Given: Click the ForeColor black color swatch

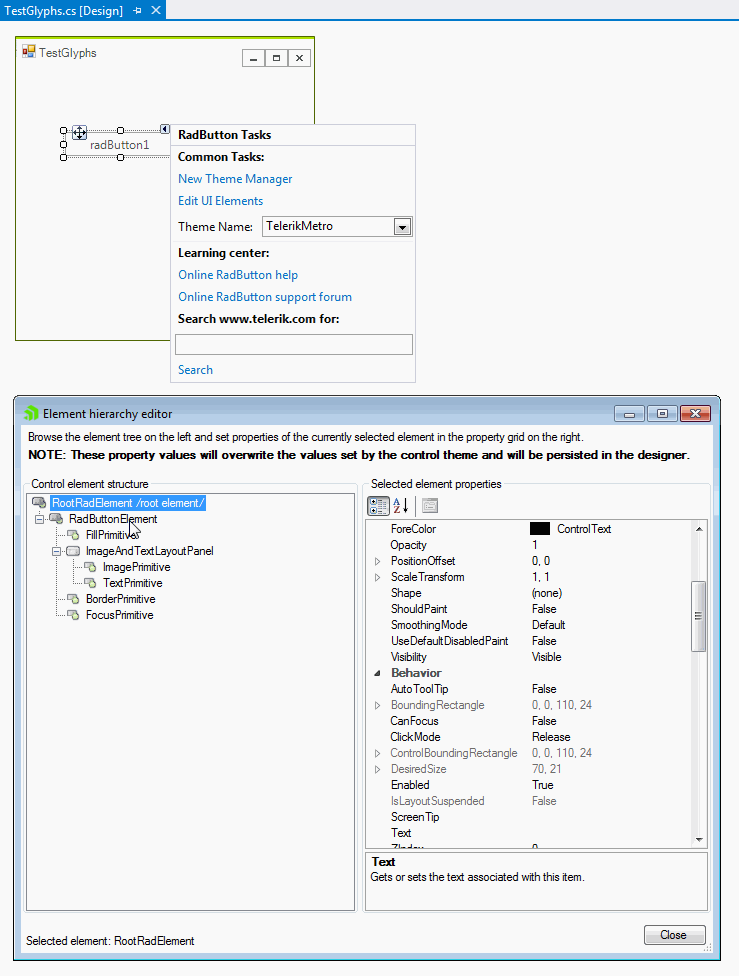Looking at the screenshot, I should 540,528.
